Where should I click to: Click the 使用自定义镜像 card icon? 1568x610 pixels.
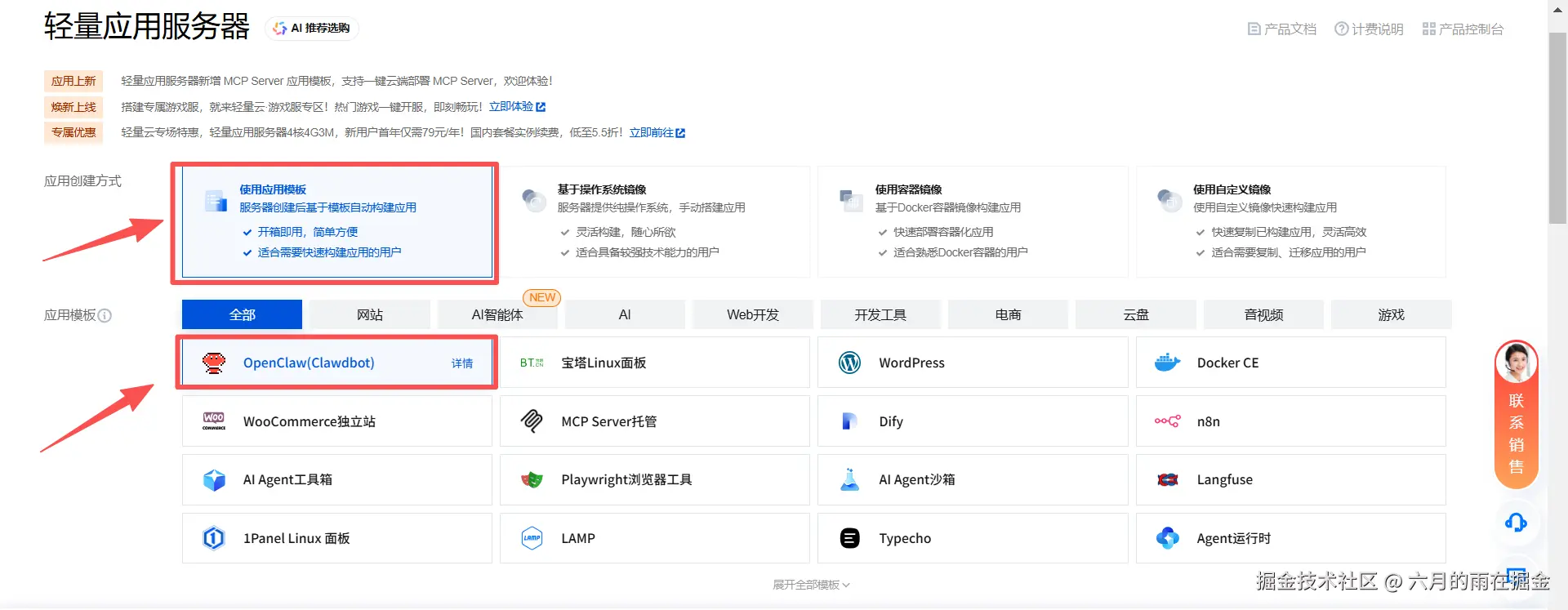pos(1169,200)
